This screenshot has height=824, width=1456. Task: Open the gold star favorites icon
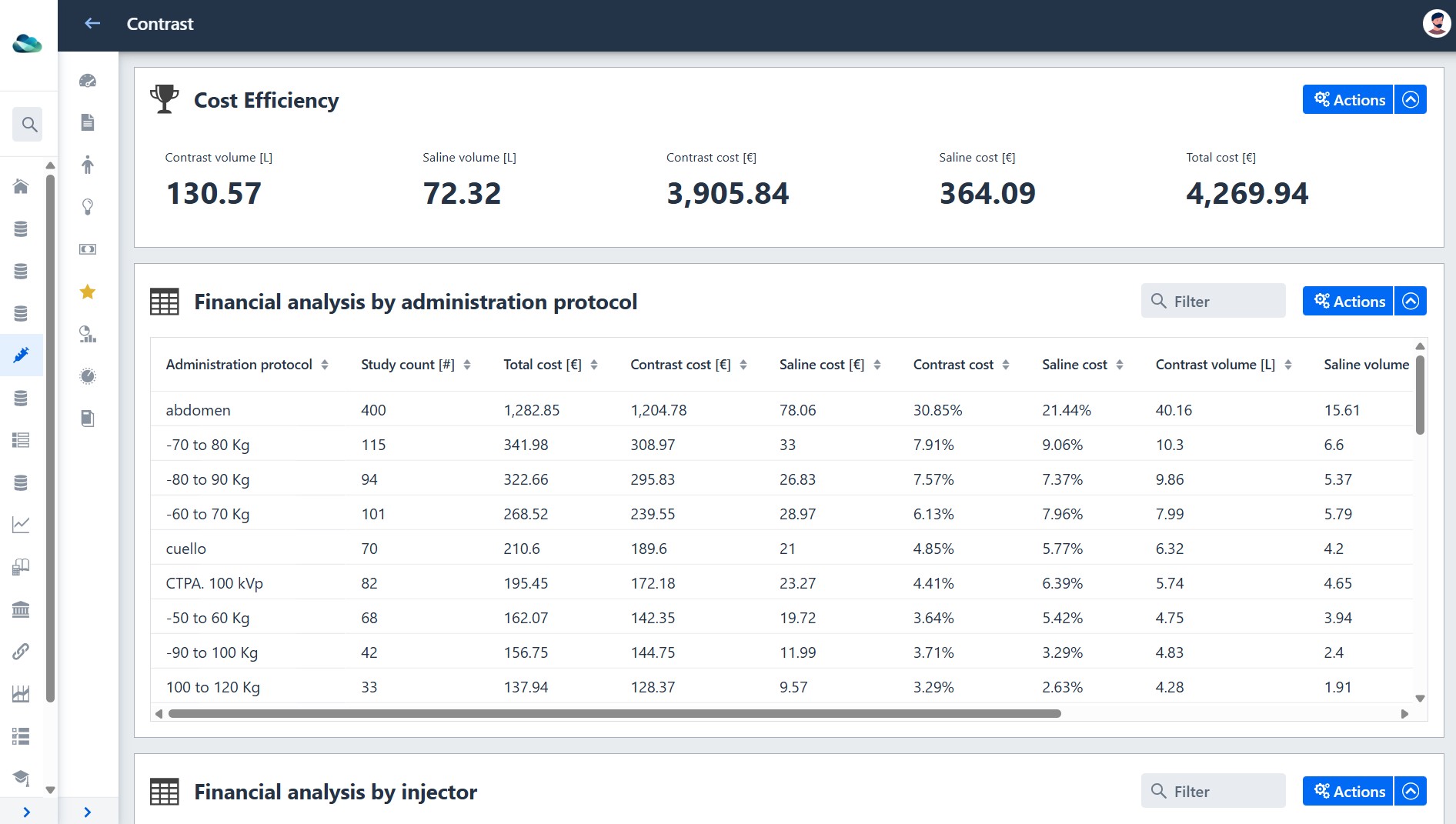click(x=88, y=292)
